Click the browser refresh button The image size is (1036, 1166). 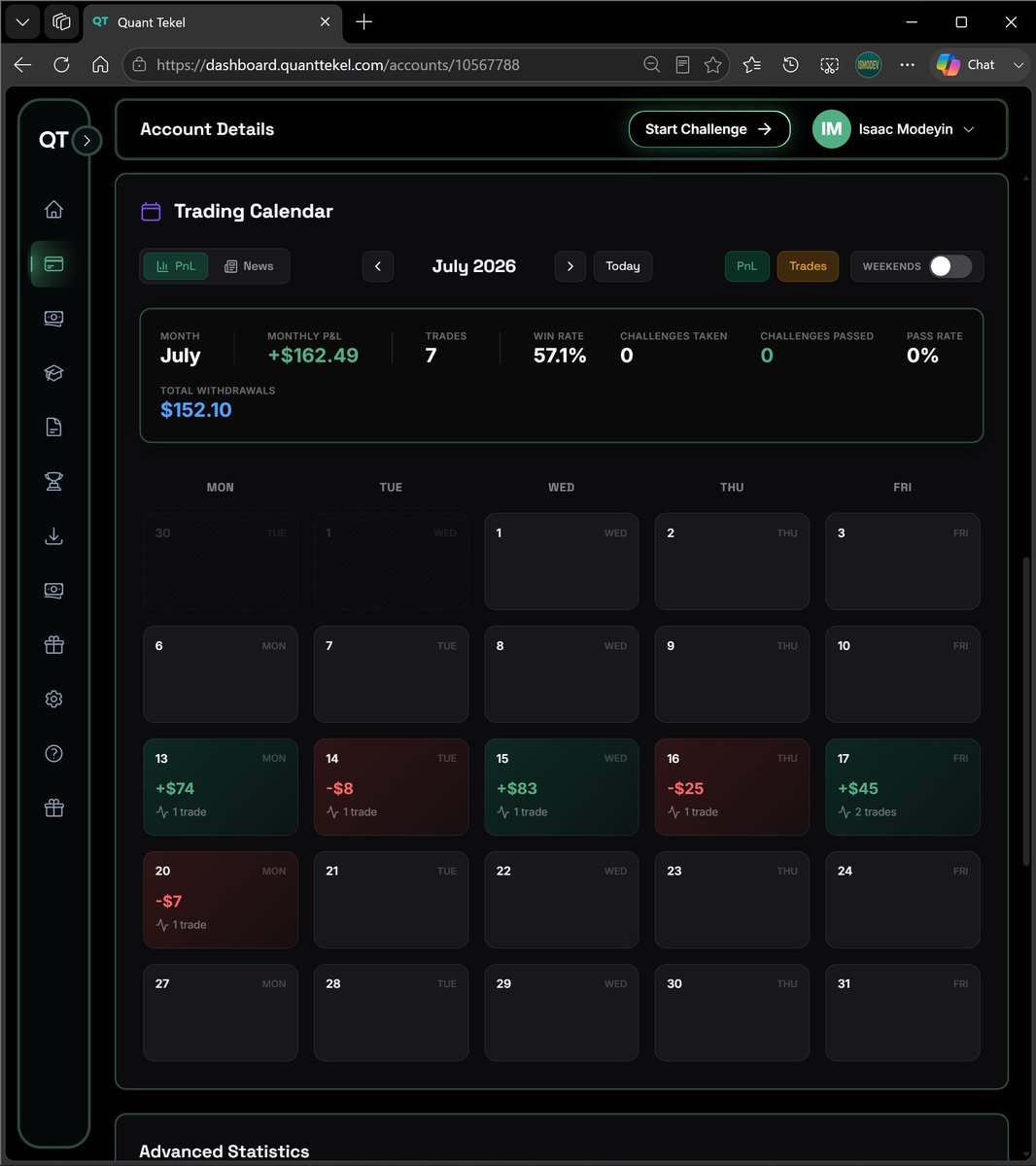[x=61, y=65]
